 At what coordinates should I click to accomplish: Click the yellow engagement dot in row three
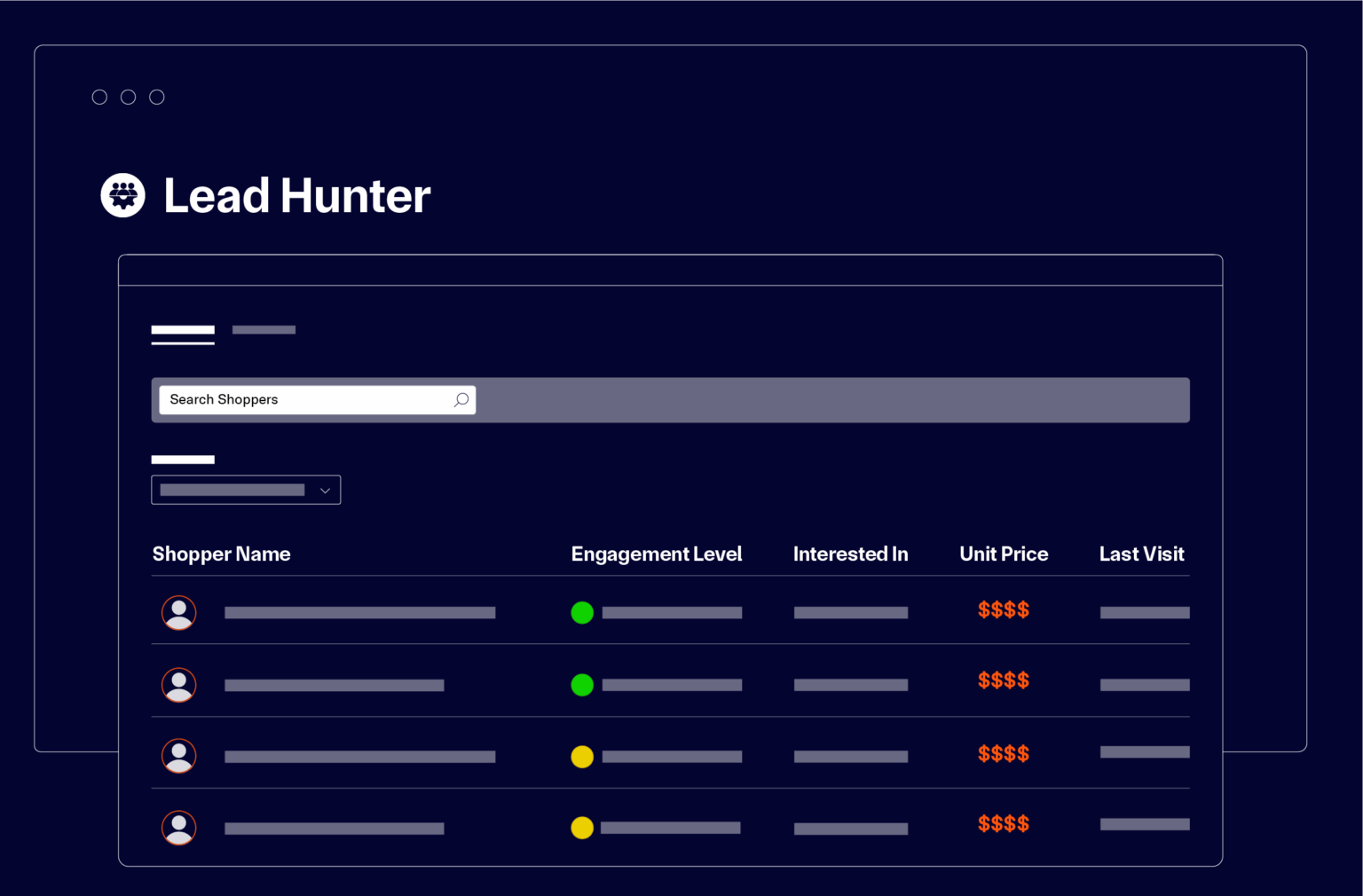point(582,756)
